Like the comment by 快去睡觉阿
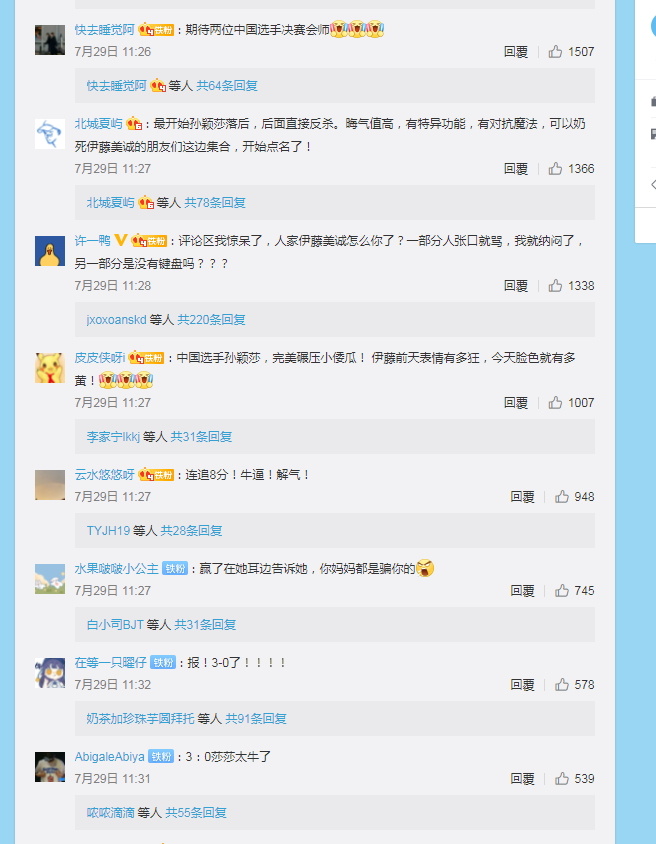The height and width of the screenshot is (844, 656). tap(555, 52)
